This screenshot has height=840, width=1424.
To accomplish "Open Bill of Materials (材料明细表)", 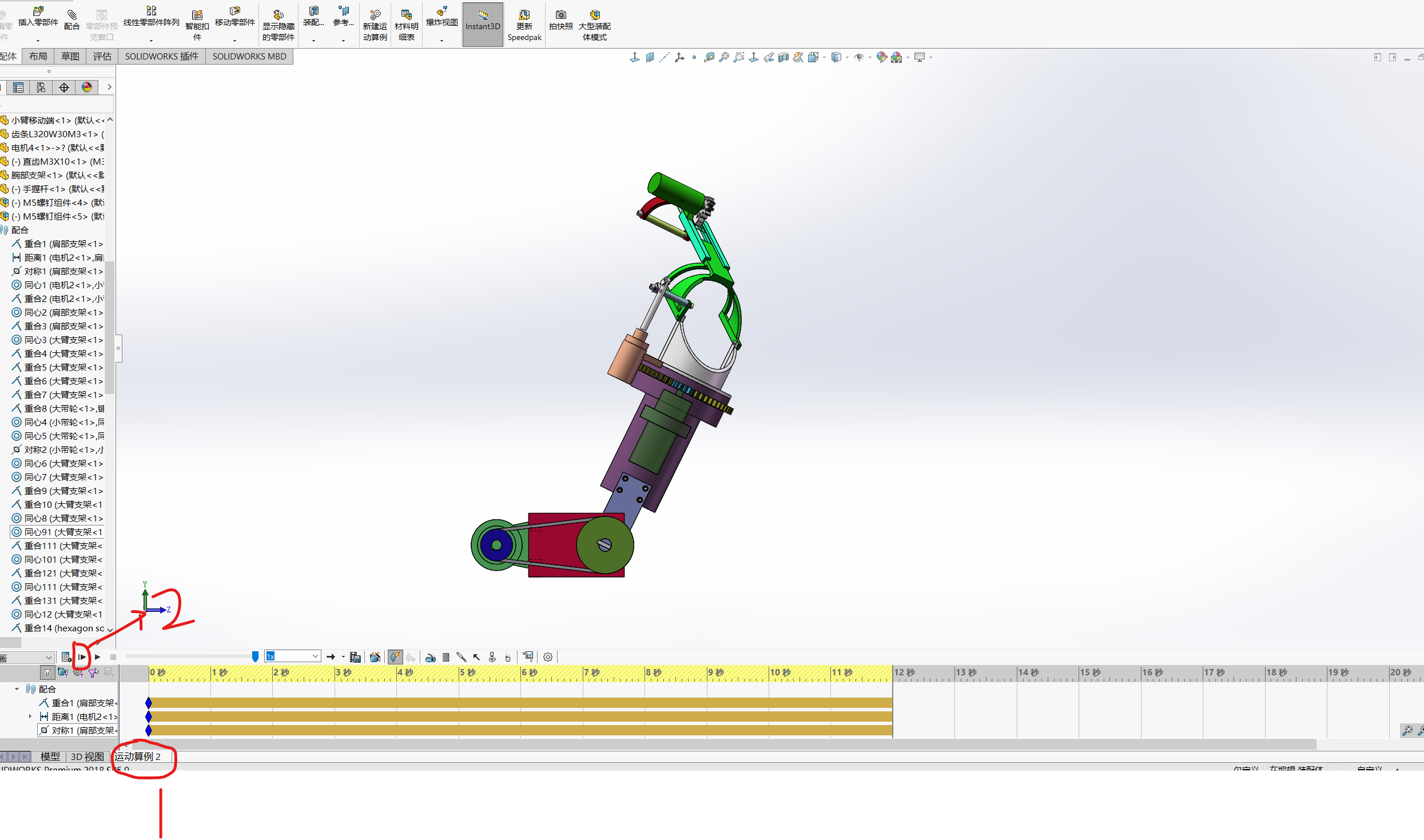I will 407,25.
